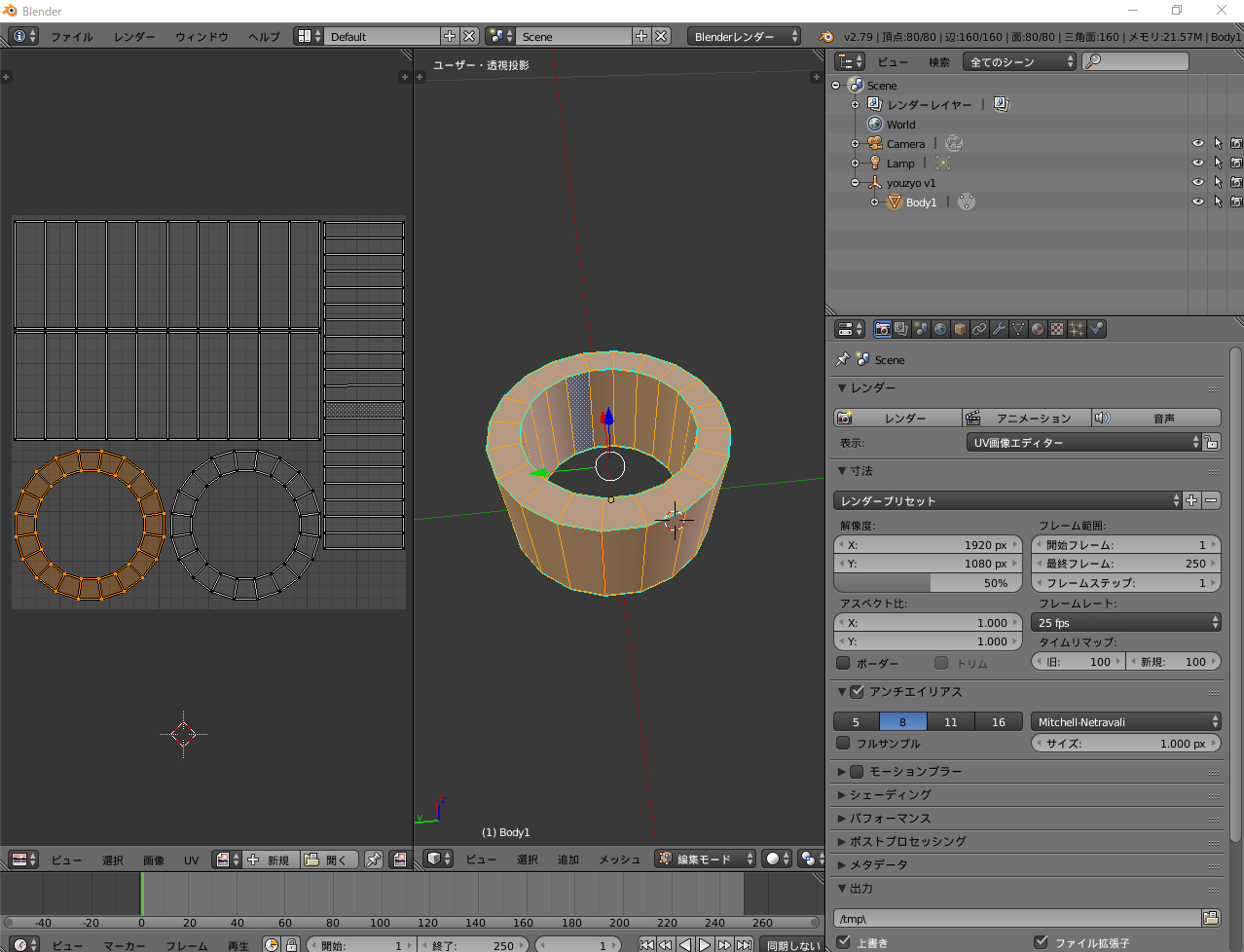Click the pin icon in UV editor header
Image resolution: width=1244 pixels, height=952 pixels.
click(x=374, y=860)
